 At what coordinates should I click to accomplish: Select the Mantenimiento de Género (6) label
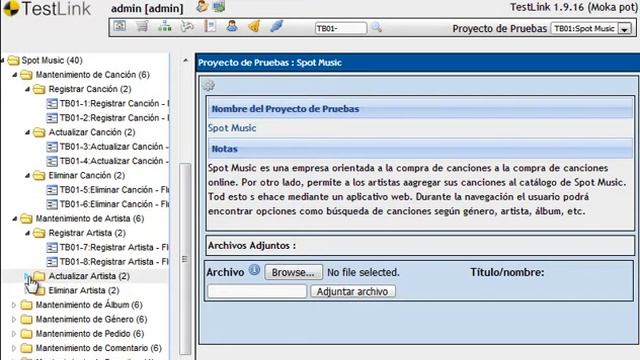pos(91,319)
